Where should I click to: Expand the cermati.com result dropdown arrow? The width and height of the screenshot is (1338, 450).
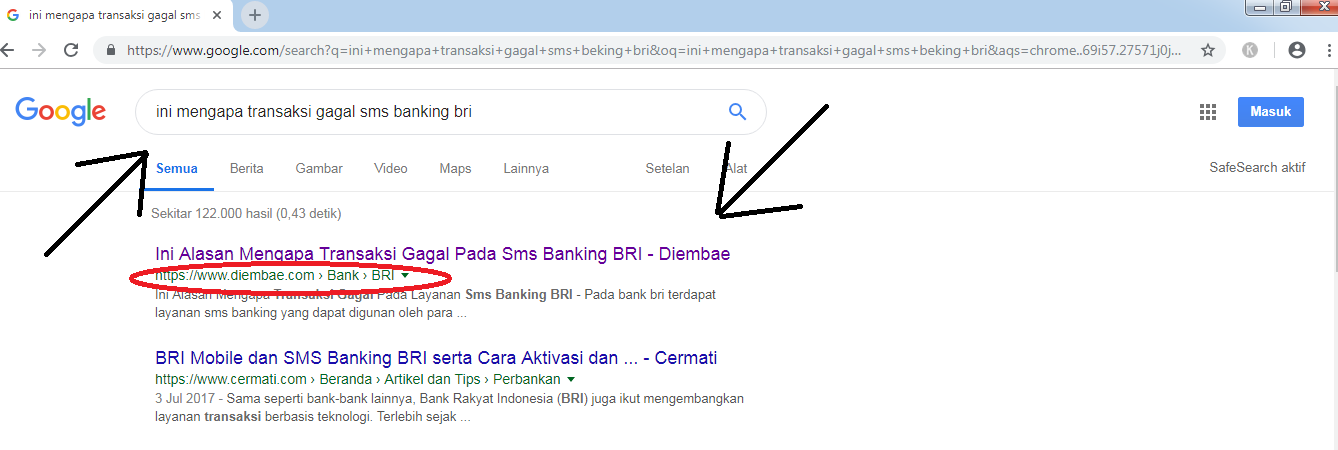[x=570, y=380]
